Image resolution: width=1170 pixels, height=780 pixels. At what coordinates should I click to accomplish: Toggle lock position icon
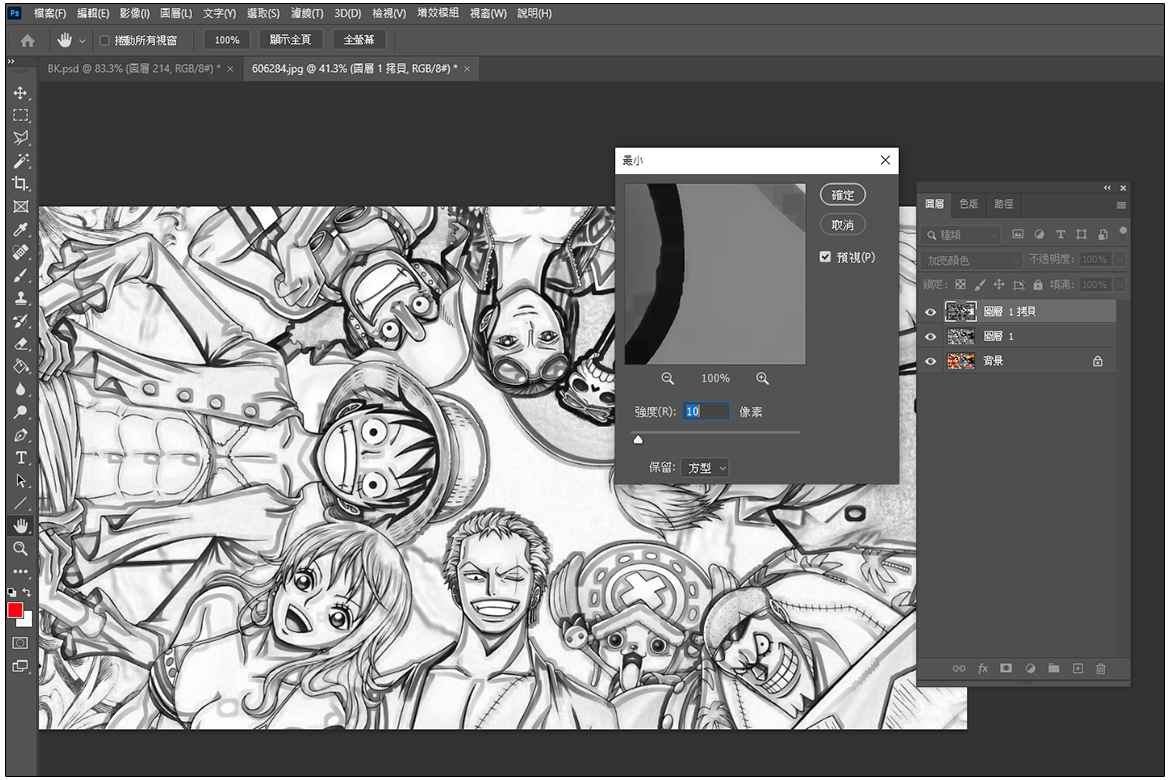pos(998,284)
